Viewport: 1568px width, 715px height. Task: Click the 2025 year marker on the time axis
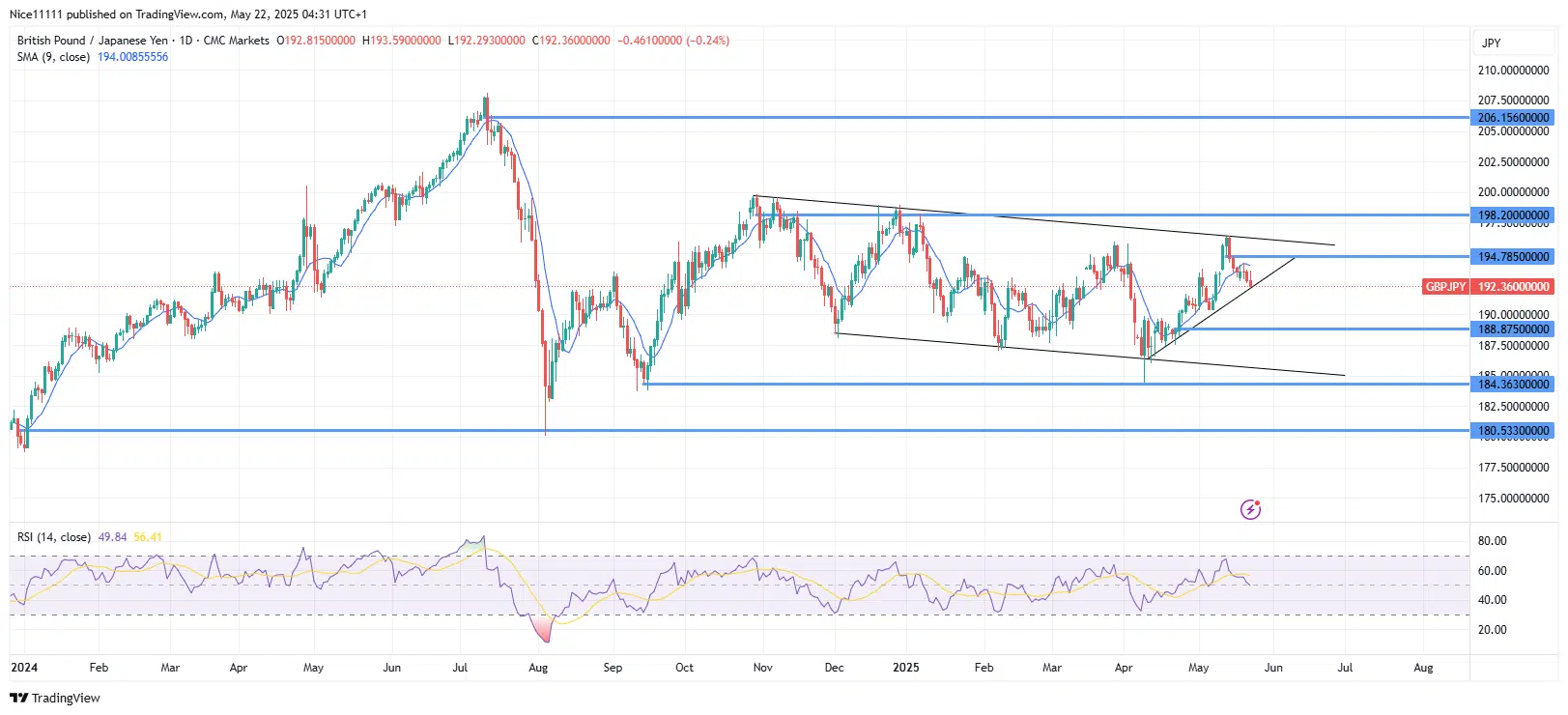(x=906, y=668)
